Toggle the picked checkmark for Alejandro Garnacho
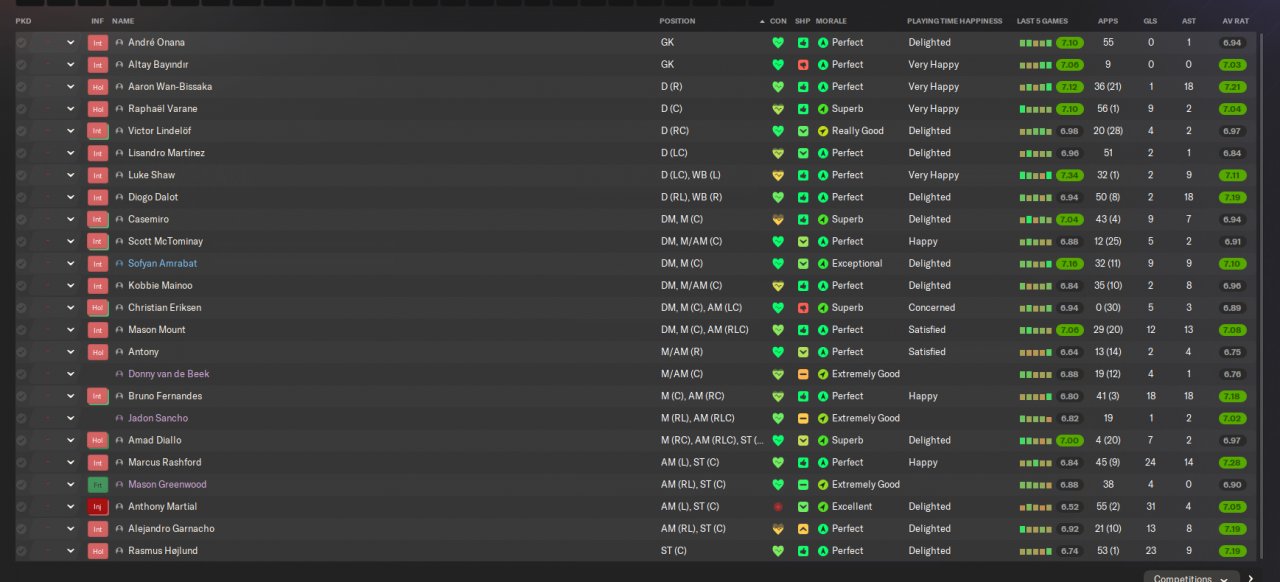Viewport: 1280px width, 582px height. pos(21,529)
